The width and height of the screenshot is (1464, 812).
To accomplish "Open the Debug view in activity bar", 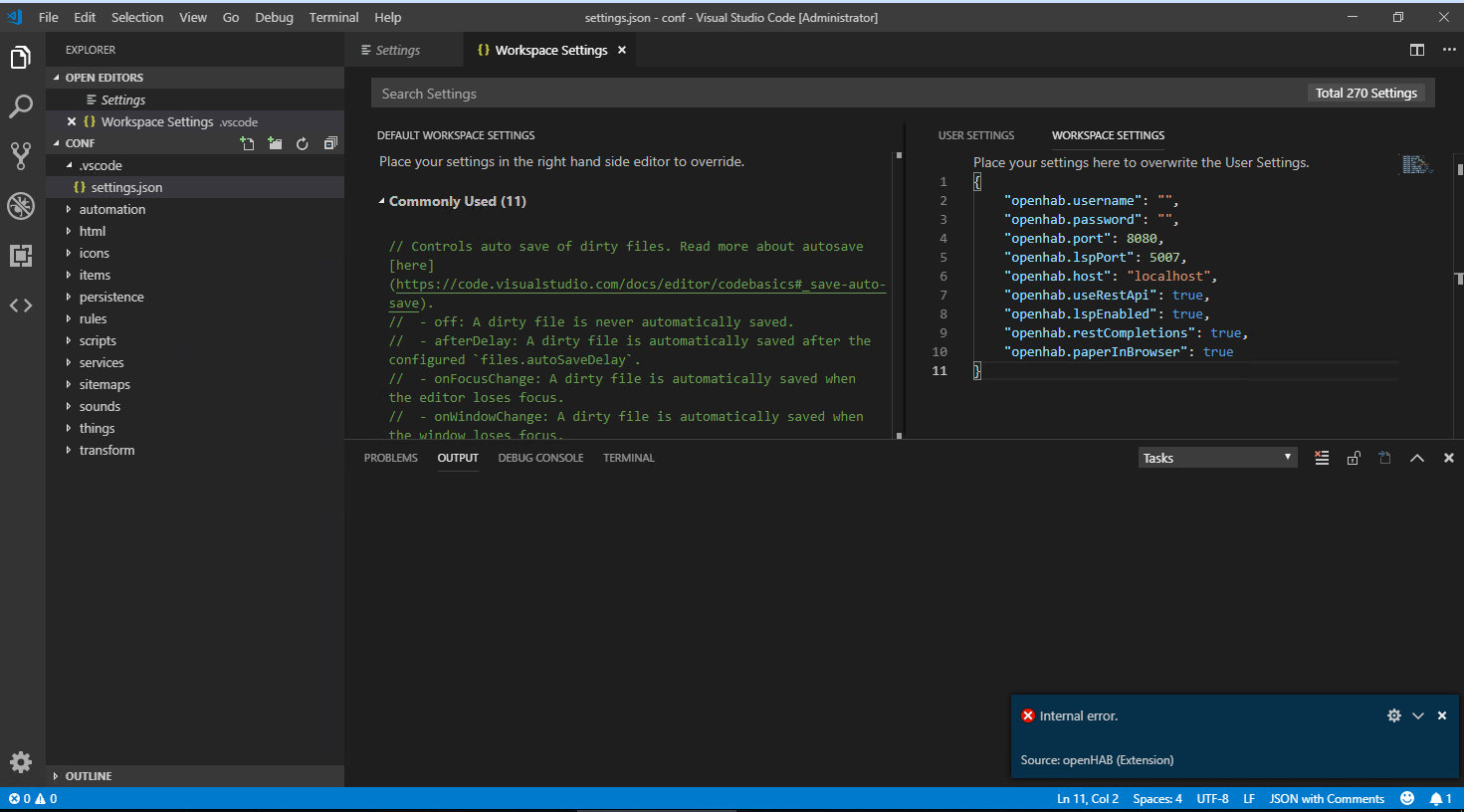I will click(21, 206).
